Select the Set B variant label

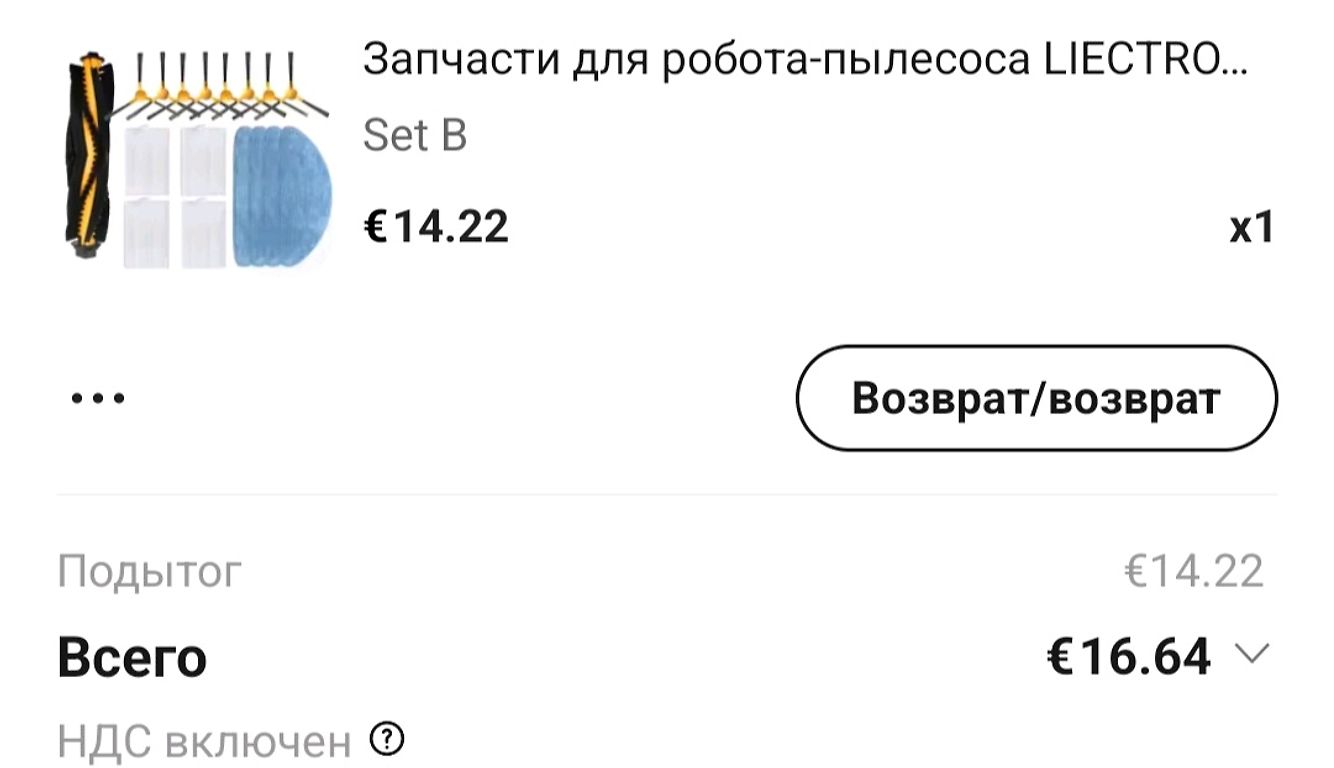(414, 135)
